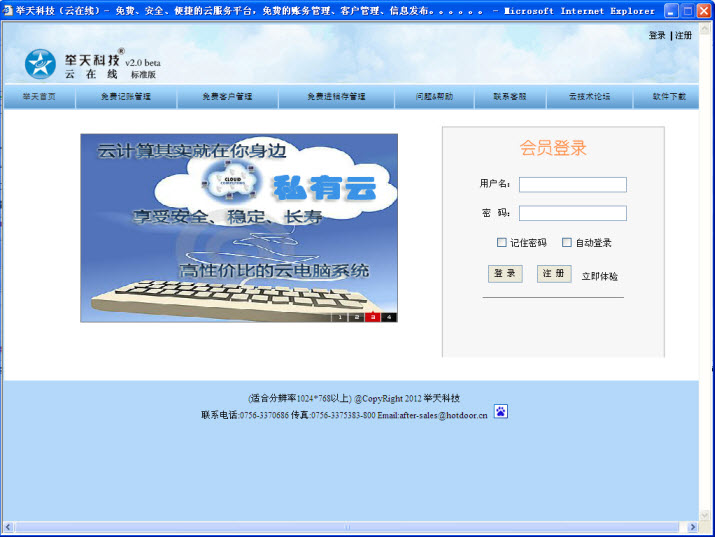Enable the 自动登录 checkbox
The height and width of the screenshot is (537, 715).
[567, 243]
